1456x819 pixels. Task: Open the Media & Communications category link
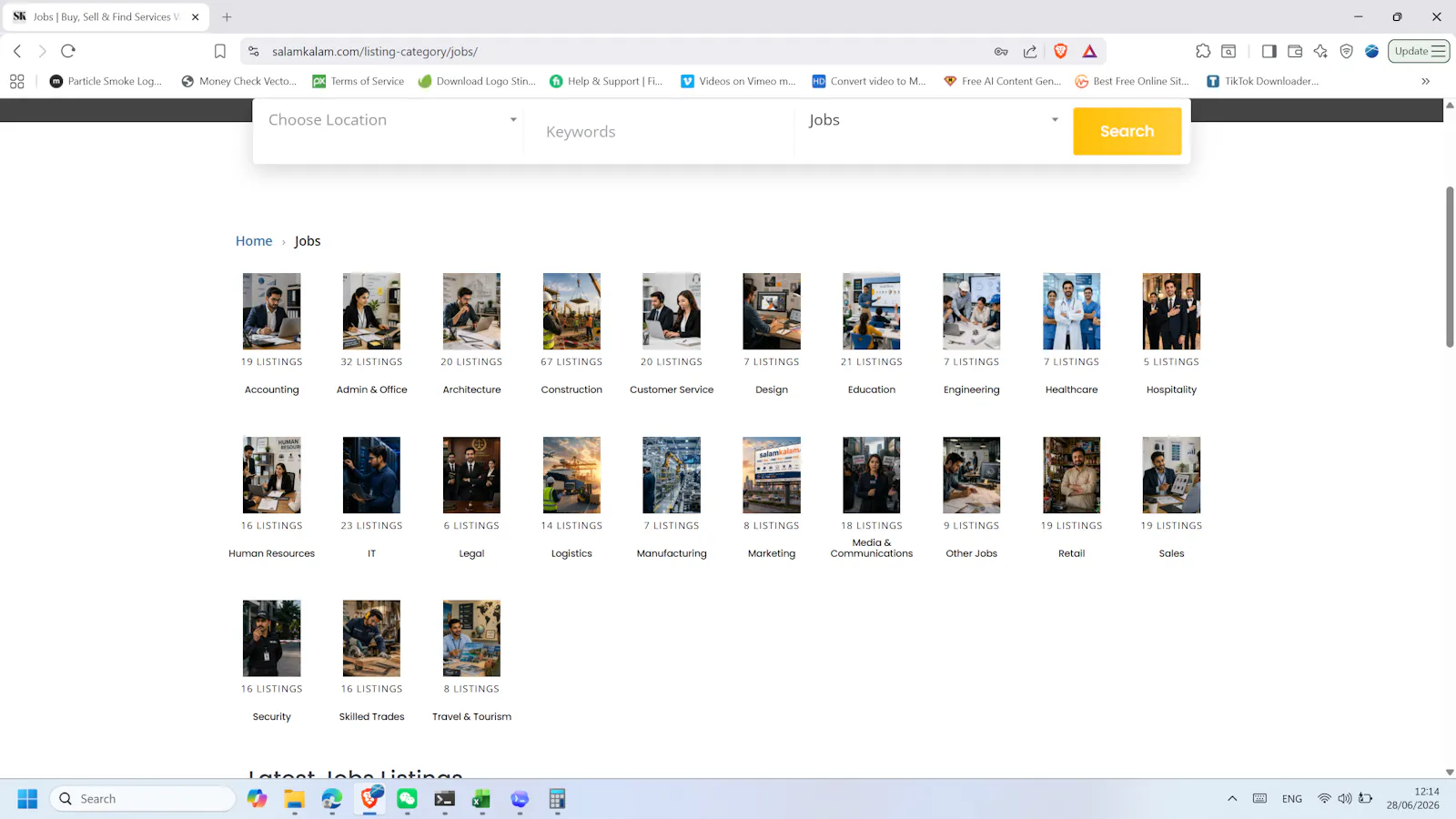tap(872, 548)
